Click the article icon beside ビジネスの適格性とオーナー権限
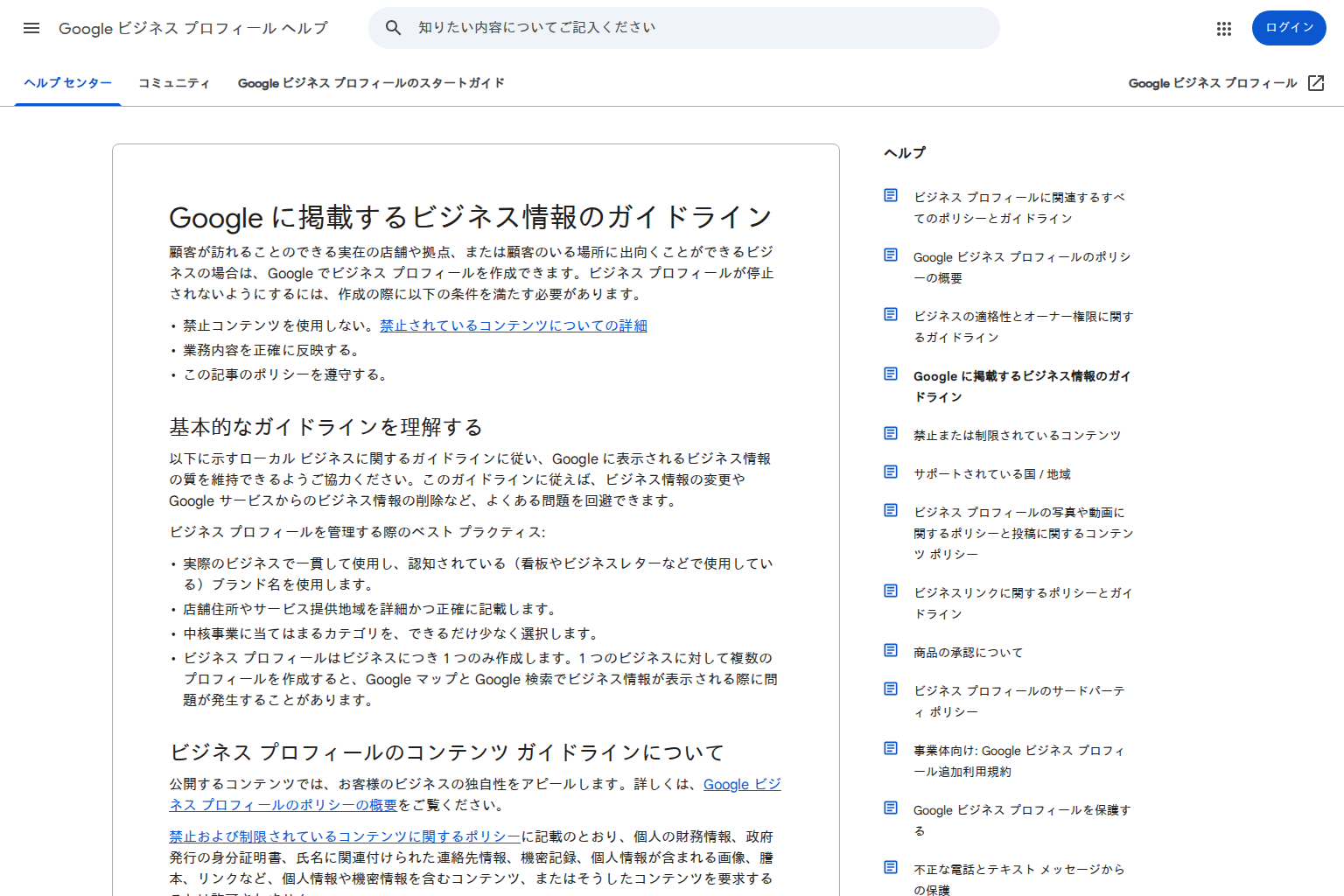Viewport: 1344px width, 896px height. coord(891,314)
